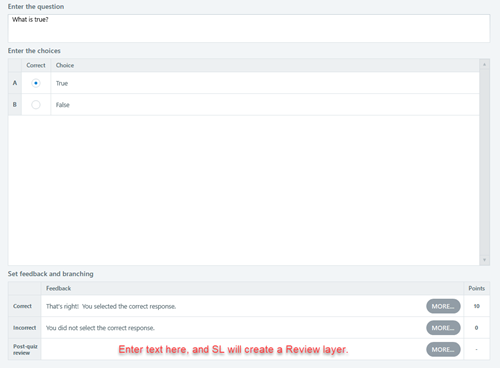Mark choice B as the correct answer
Image resolution: width=500 pixels, height=368 pixels.
36,105
